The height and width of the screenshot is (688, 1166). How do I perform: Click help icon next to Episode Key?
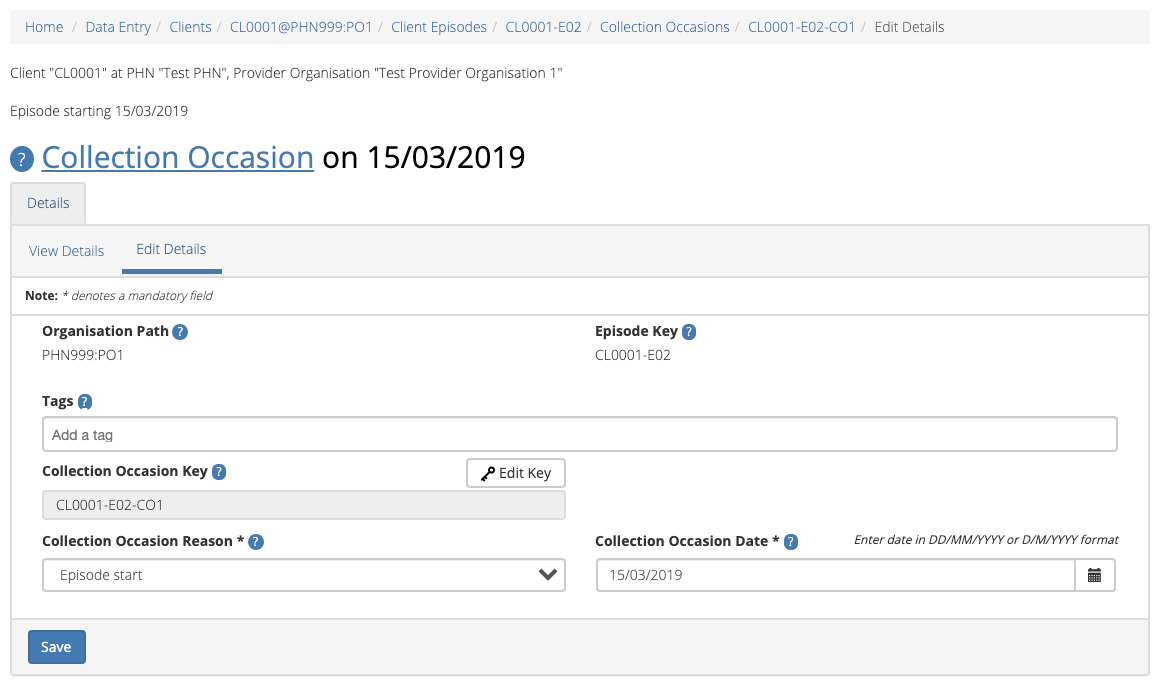pos(689,332)
